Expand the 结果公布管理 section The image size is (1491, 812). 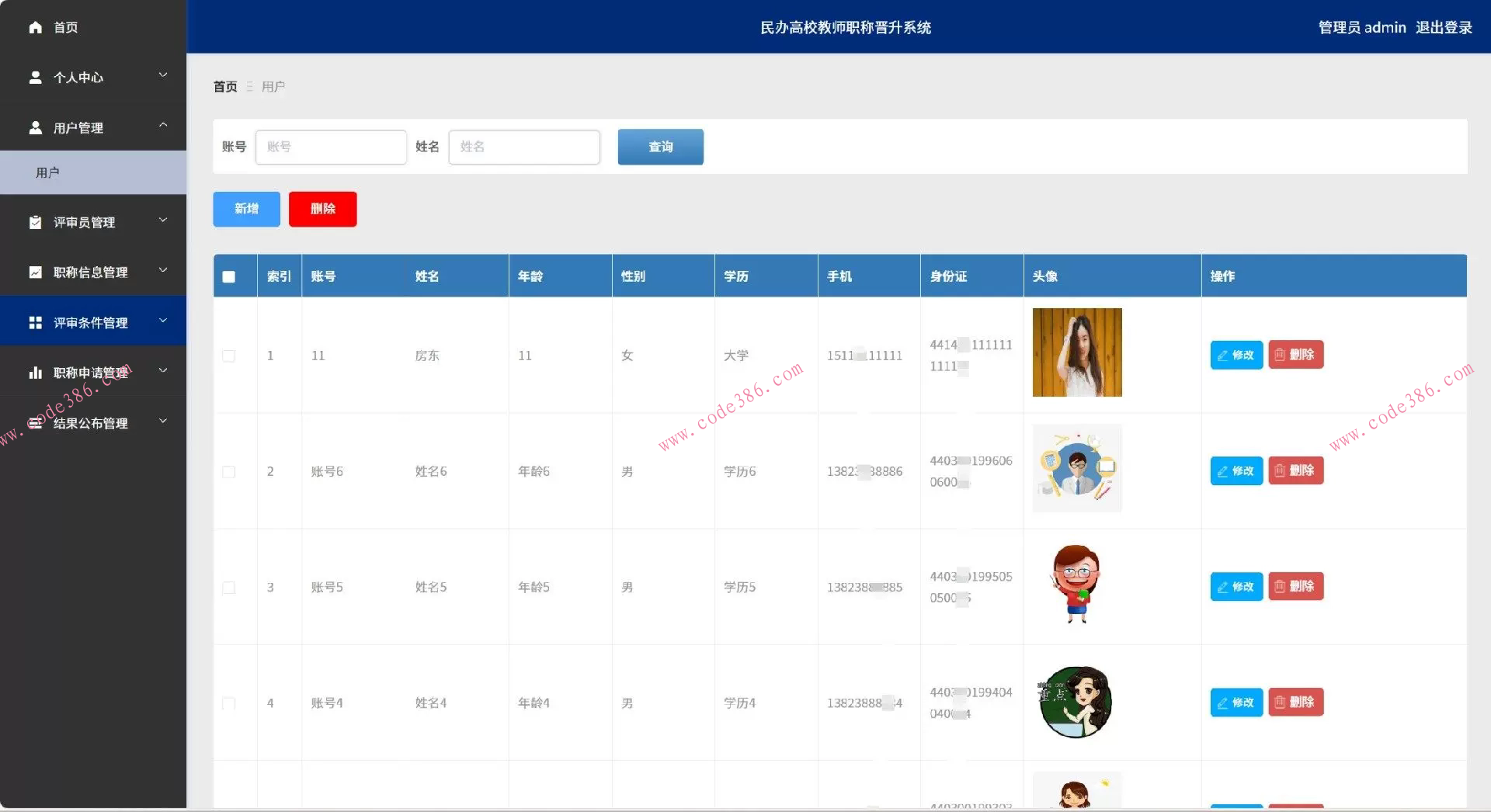(x=162, y=421)
